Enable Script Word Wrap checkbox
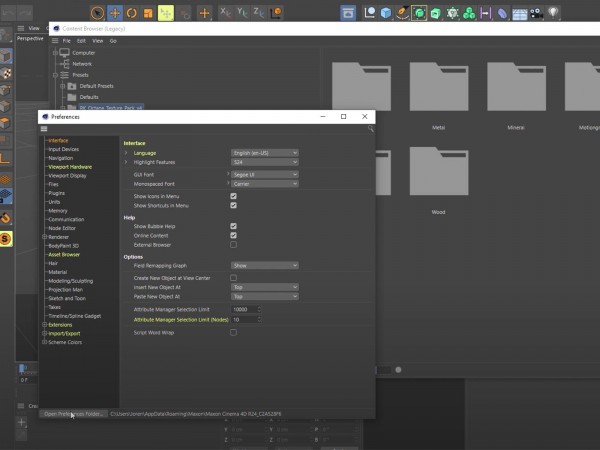Image resolution: width=600 pixels, height=450 pixels. [233, 333]
